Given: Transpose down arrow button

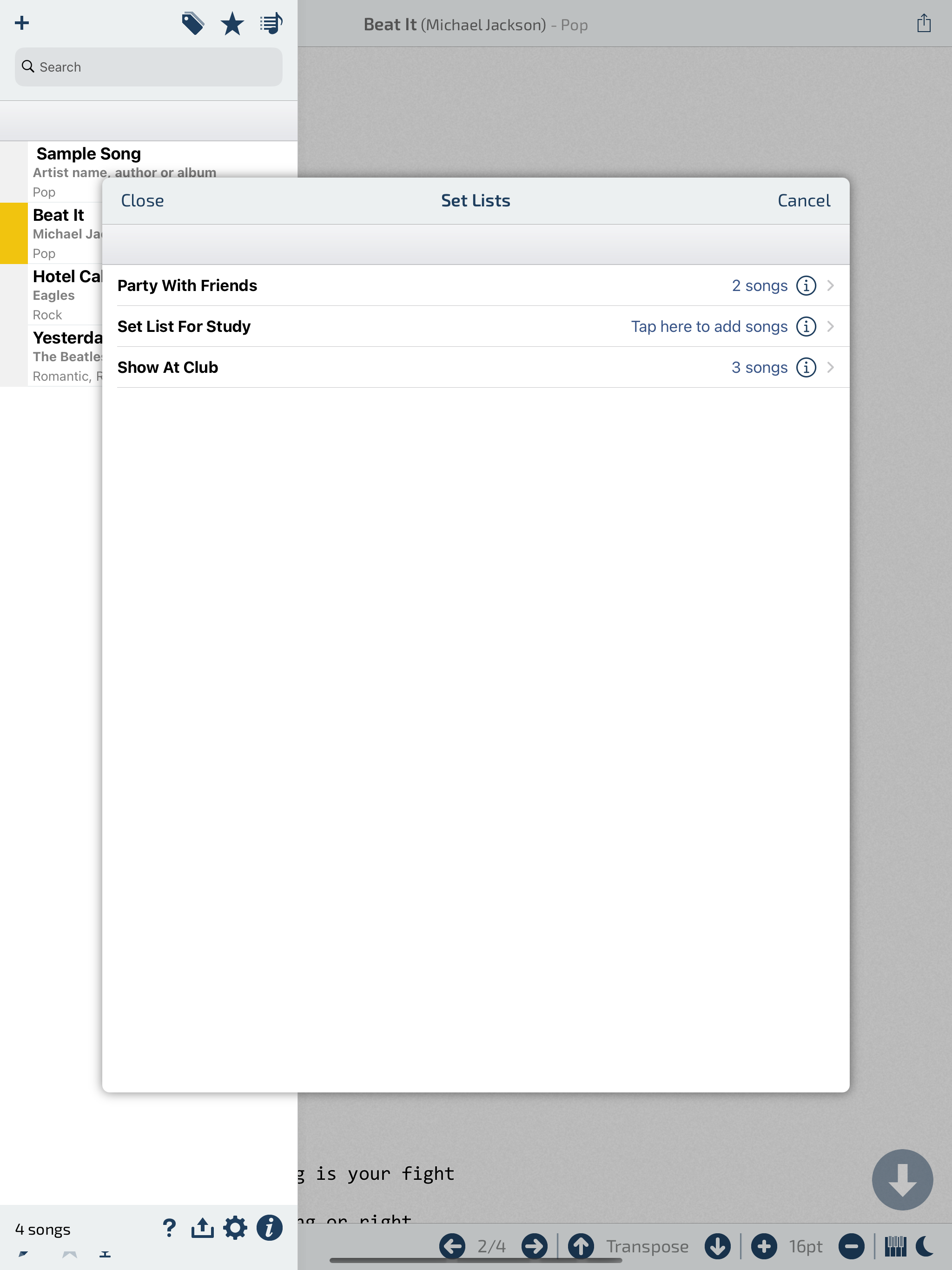Looking at the screenshot, I should [717, 1246].
